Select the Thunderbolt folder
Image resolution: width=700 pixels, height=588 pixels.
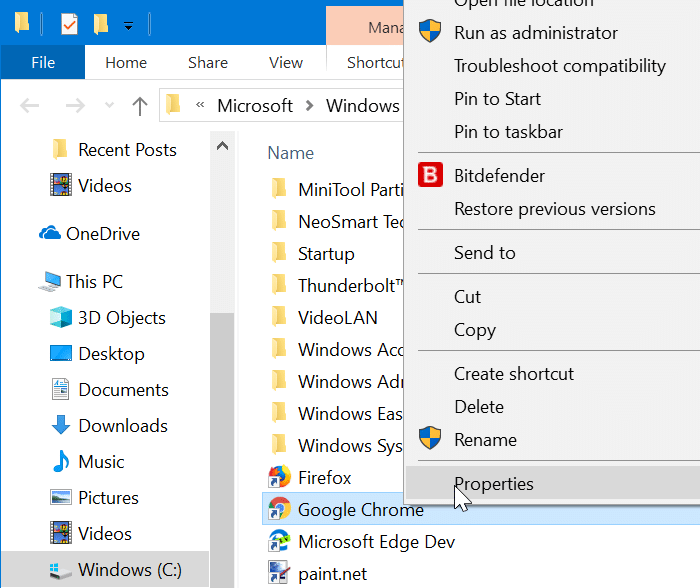pyautogui.click(x=337, y=286)
